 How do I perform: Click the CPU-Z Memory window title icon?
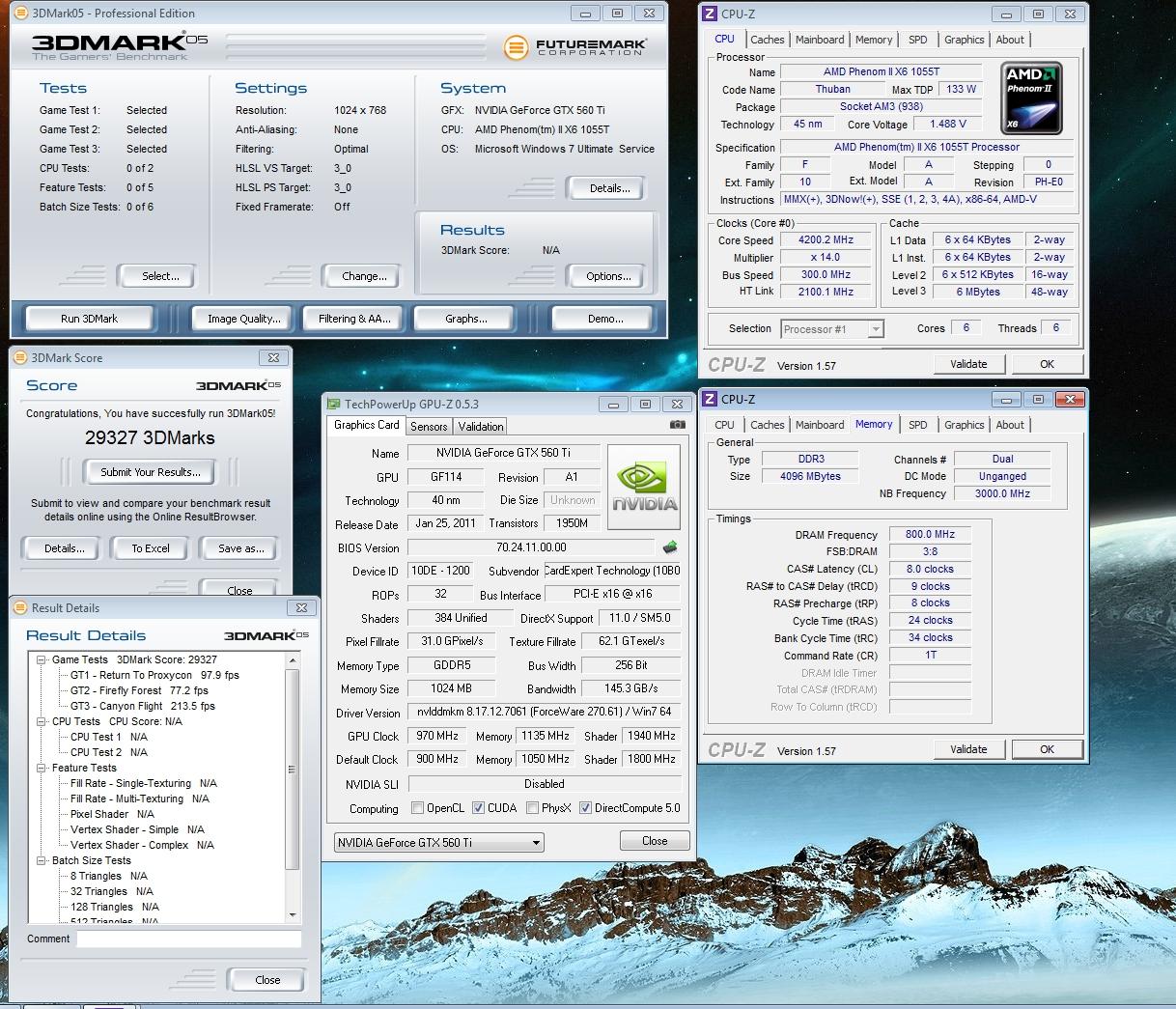click(710, 399)
